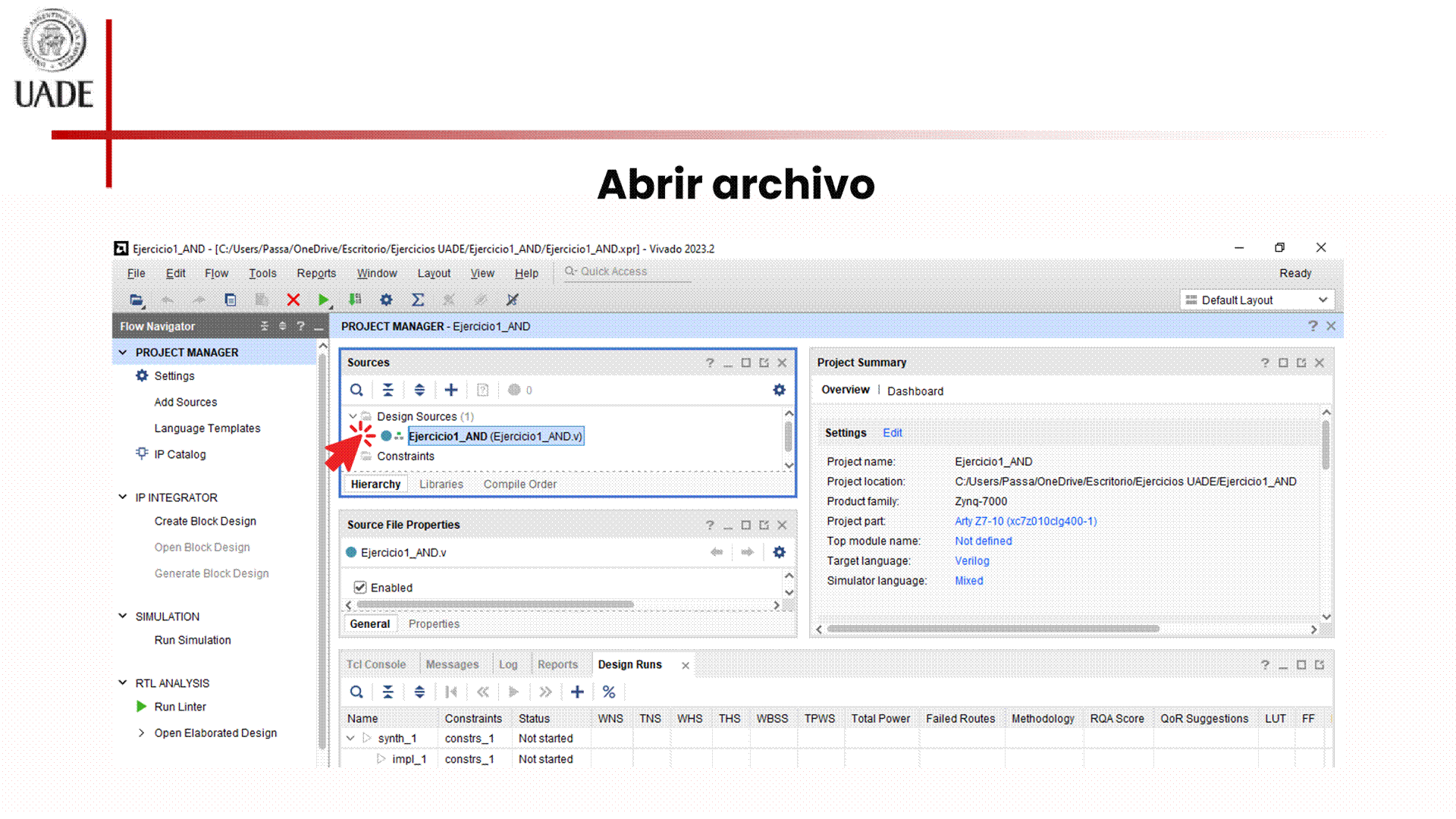
Task: Uncheck the Enabled checkbox
Action: 360,588
